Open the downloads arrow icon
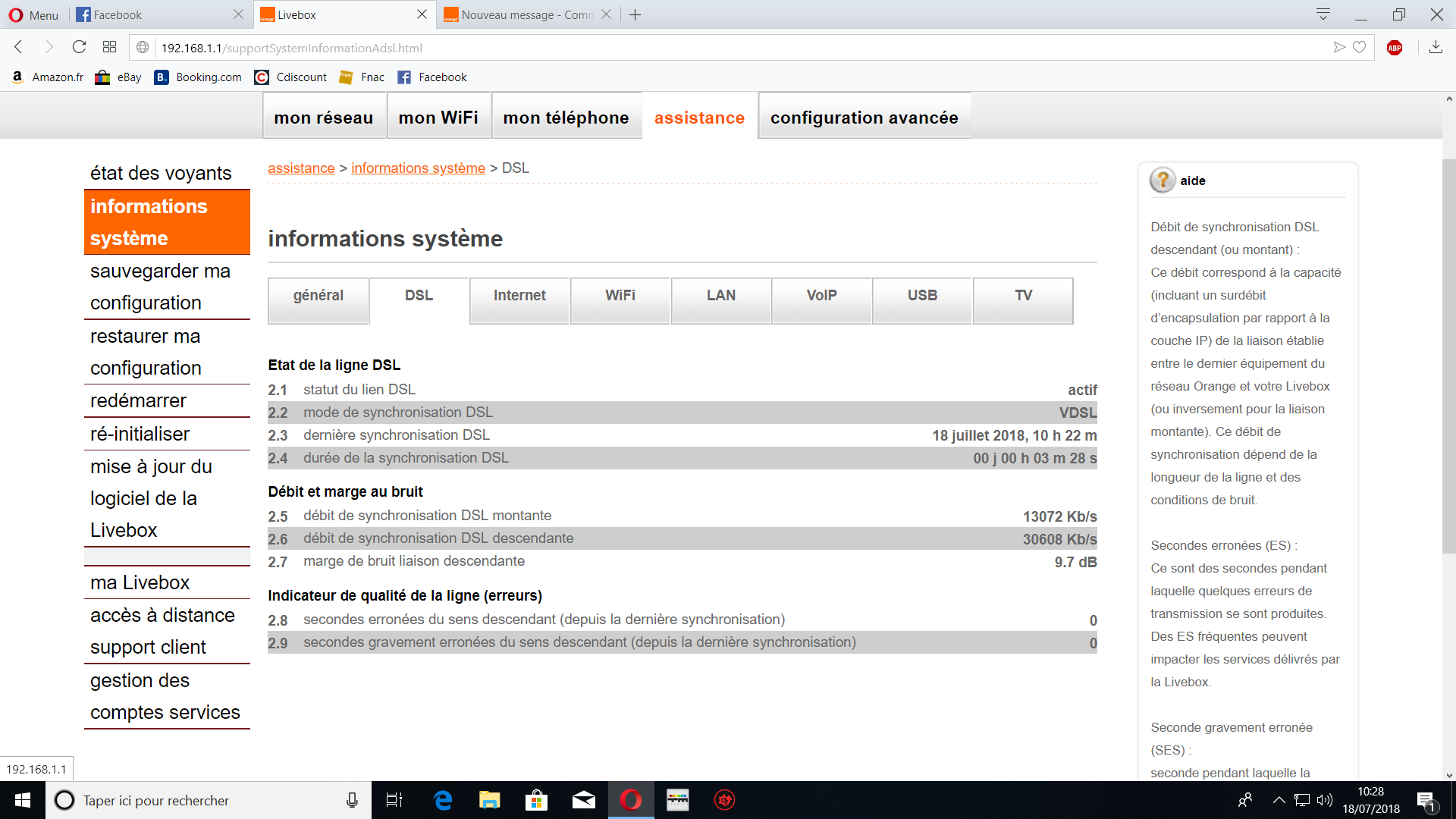Image resolution: width=1456 pixels, height=819 pixels. click(x=1435, y=47)
